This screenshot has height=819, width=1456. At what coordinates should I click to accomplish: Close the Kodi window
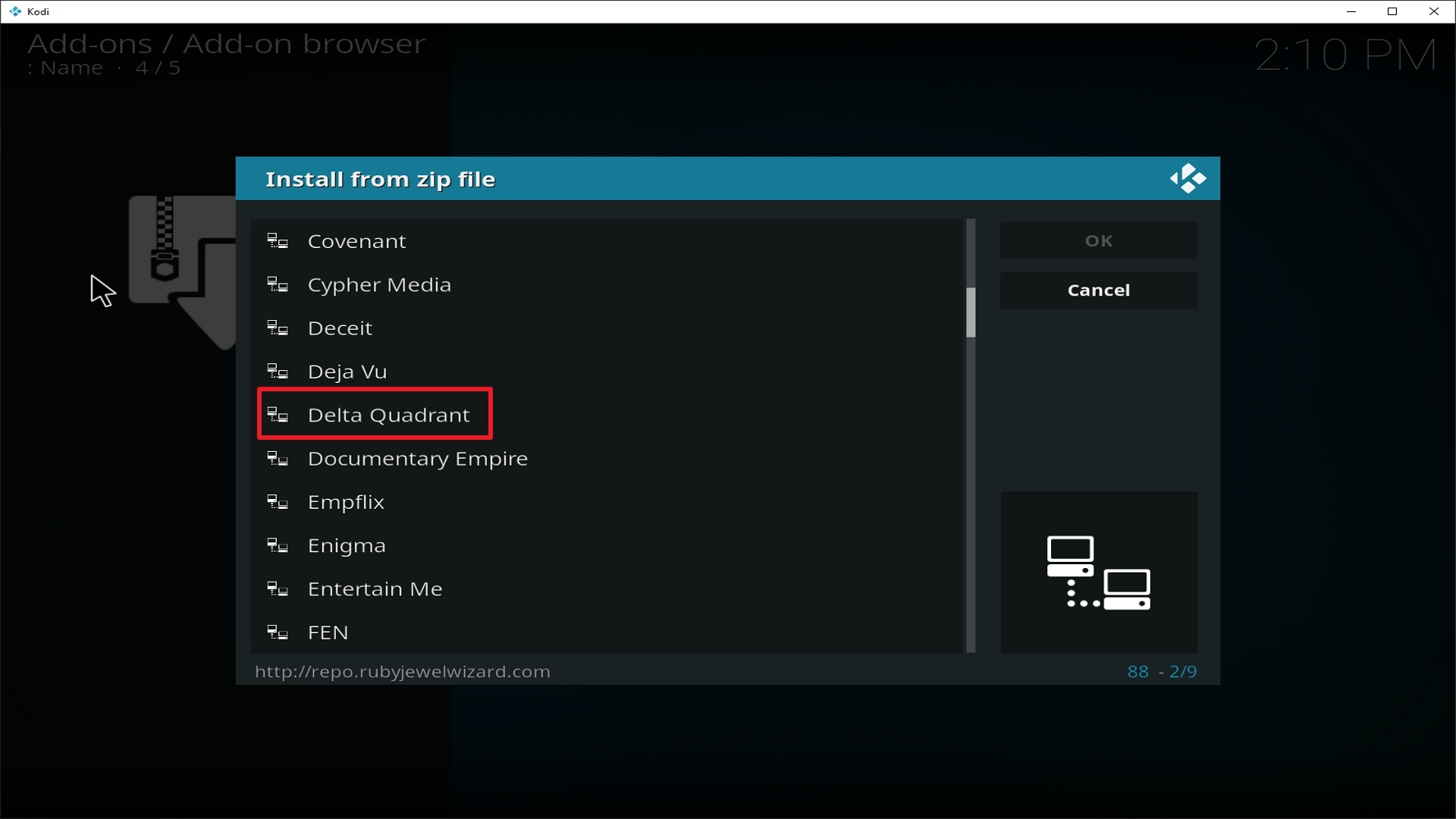[1434, 11]
